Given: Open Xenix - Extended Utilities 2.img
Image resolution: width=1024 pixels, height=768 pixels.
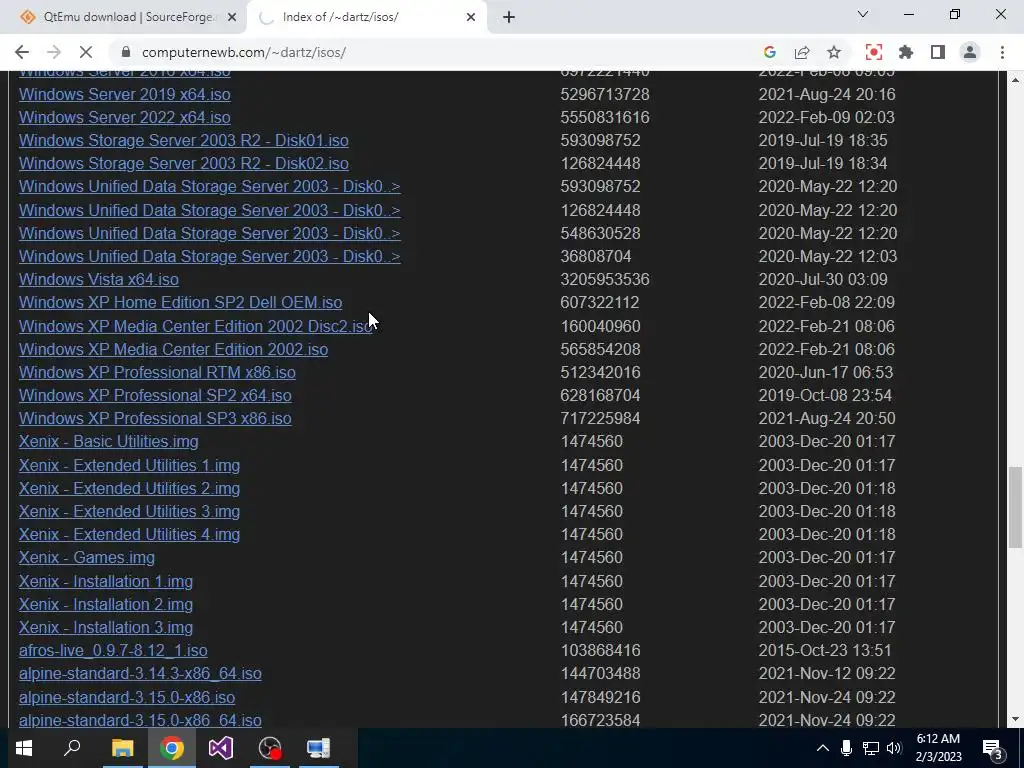Looking at the screenshot, I should (129, 488).
